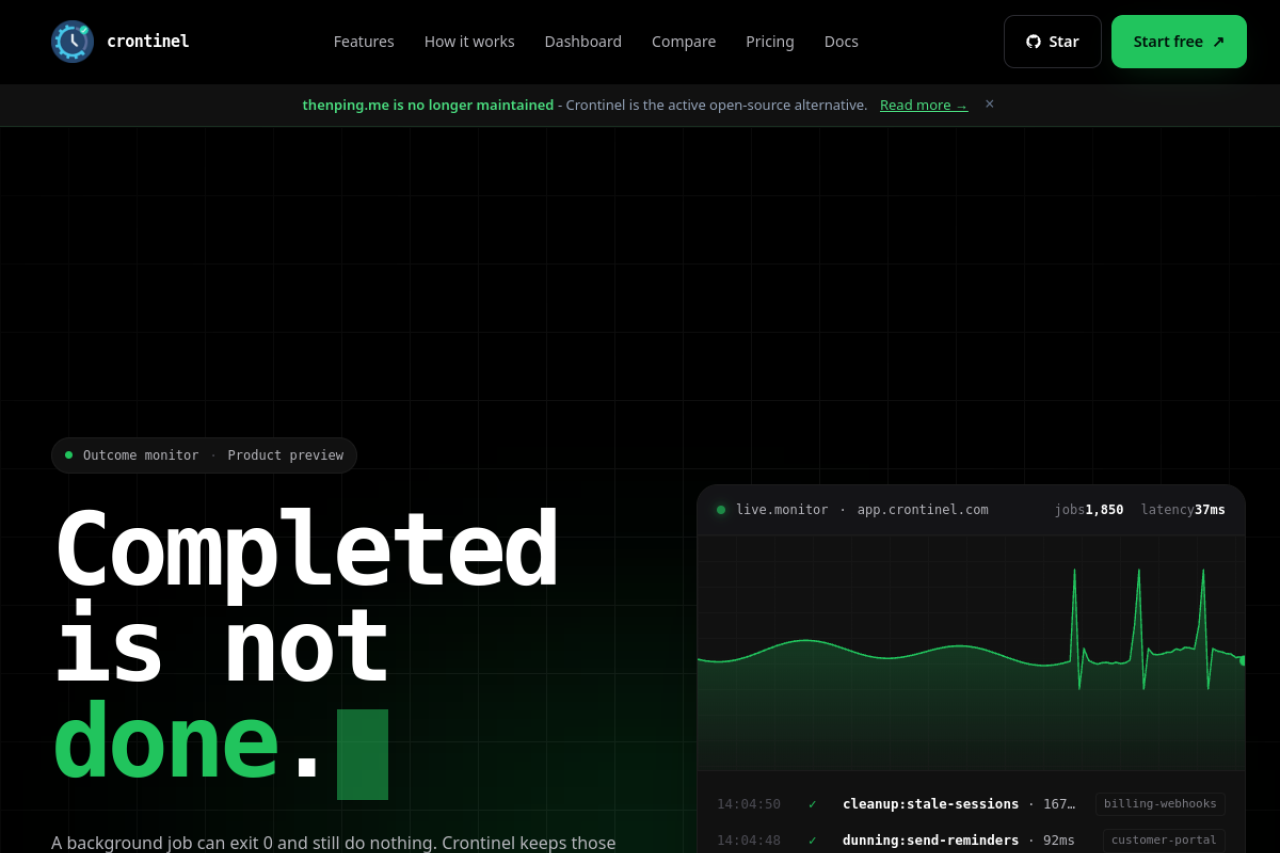
Task: Click app.crontinel.com in monitor header
Action: [922, 510]
